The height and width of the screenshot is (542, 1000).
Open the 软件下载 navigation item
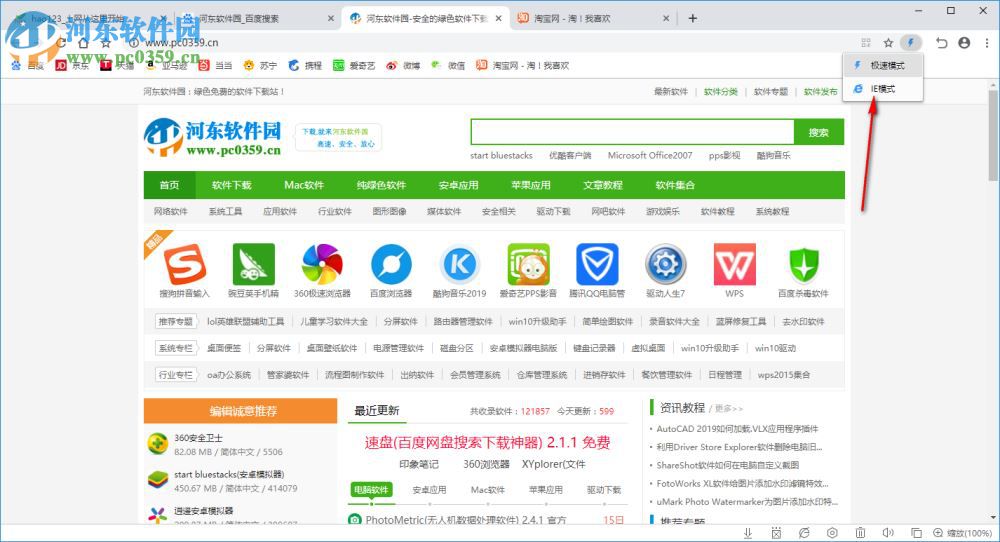[232, 185]
